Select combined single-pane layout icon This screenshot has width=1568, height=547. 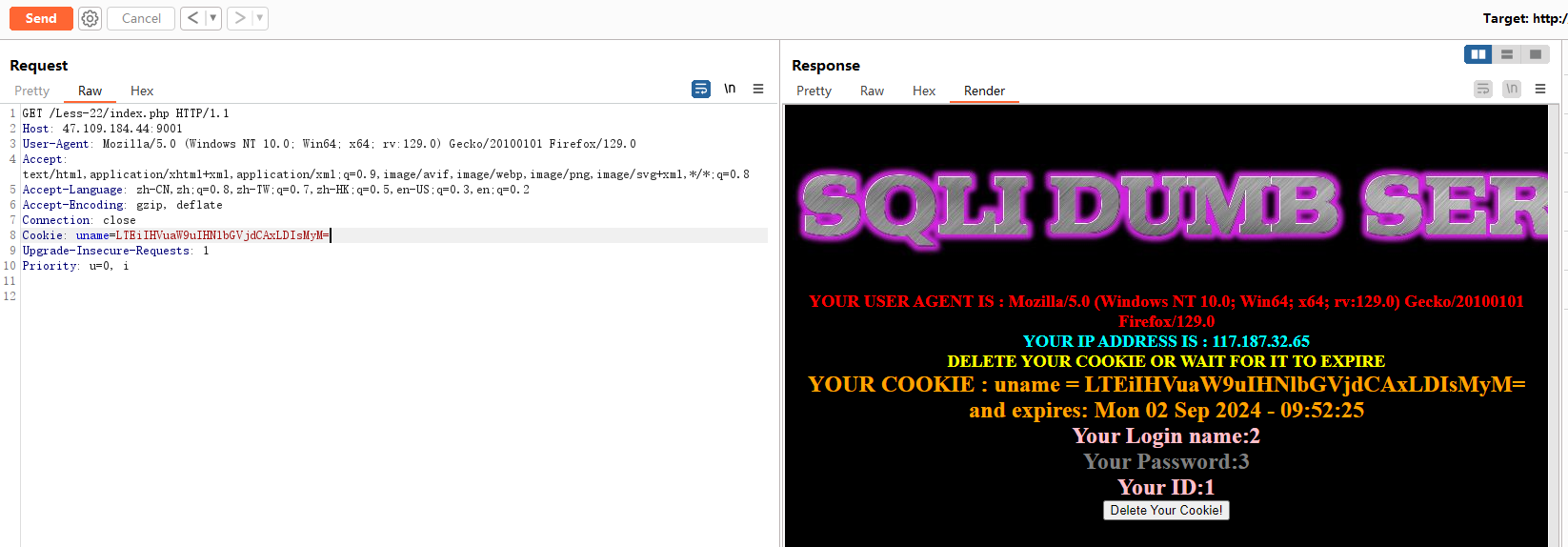tap(1536, 54)
